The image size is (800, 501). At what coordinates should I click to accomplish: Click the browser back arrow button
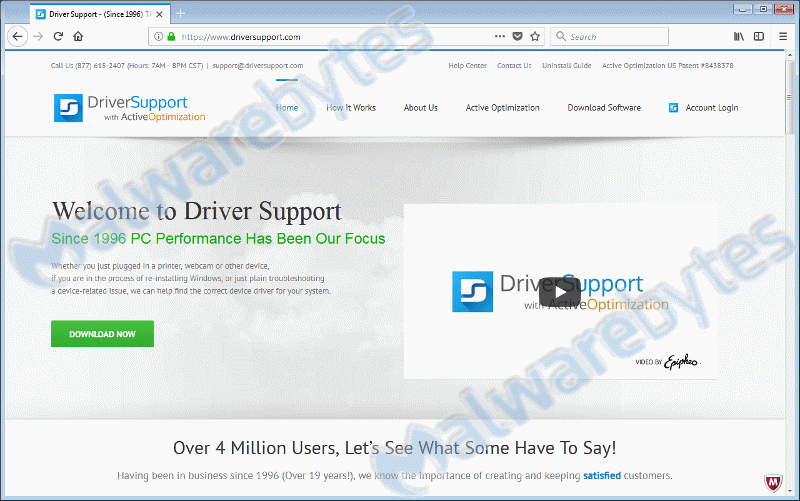[x=17, y=36]
